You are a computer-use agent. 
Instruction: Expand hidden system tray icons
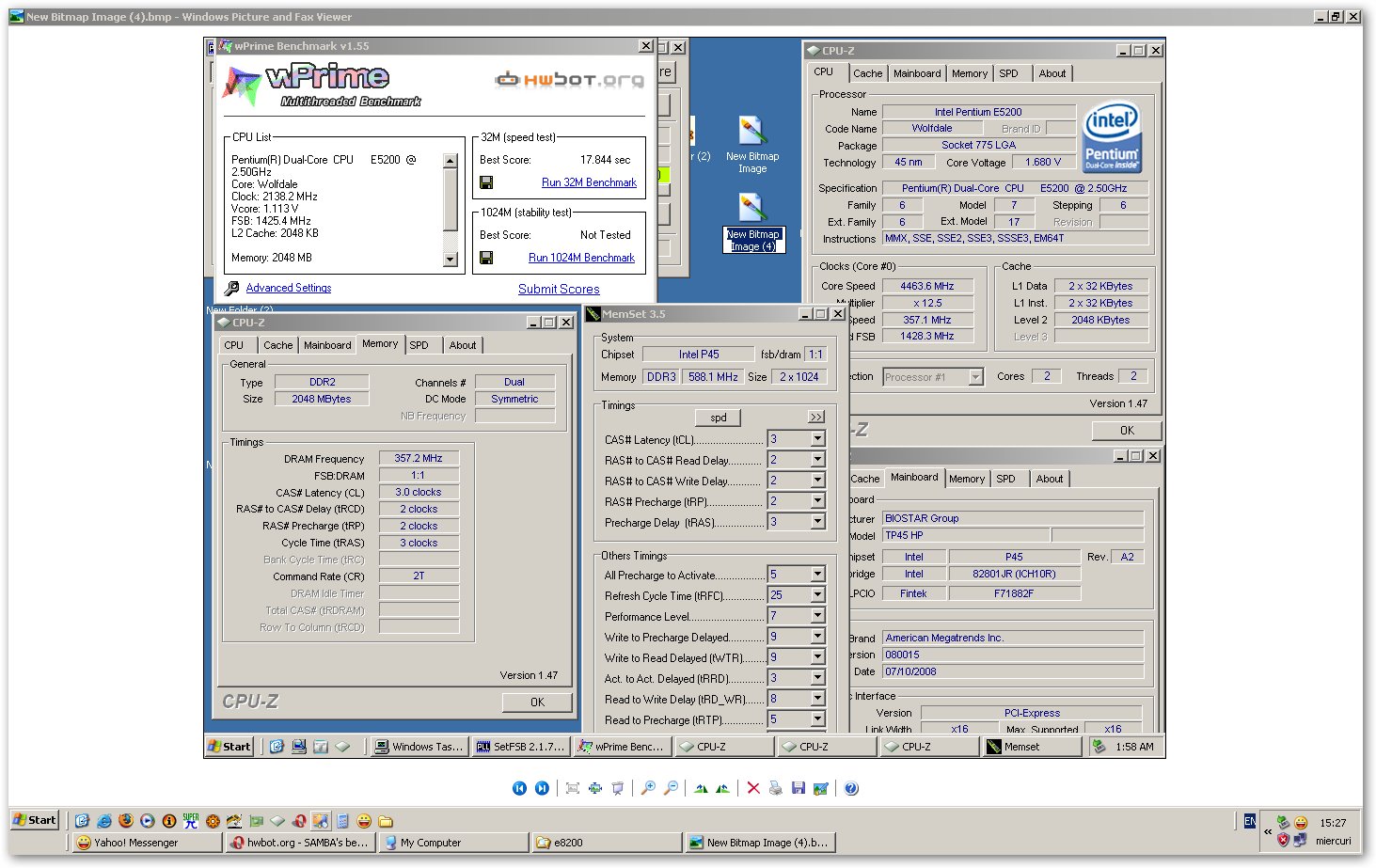pos(1267,831)
